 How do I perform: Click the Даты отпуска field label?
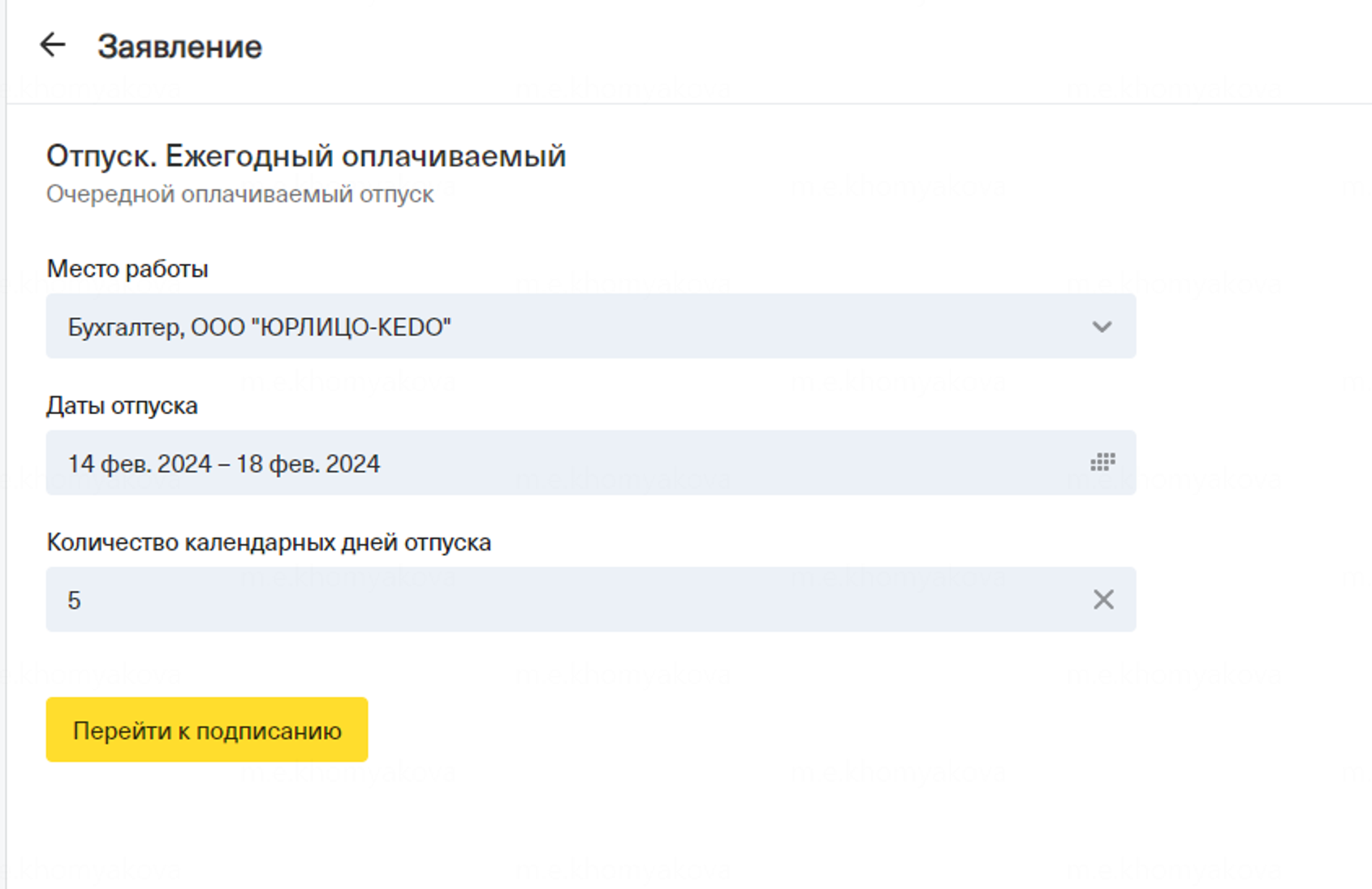tap(122, 406)
